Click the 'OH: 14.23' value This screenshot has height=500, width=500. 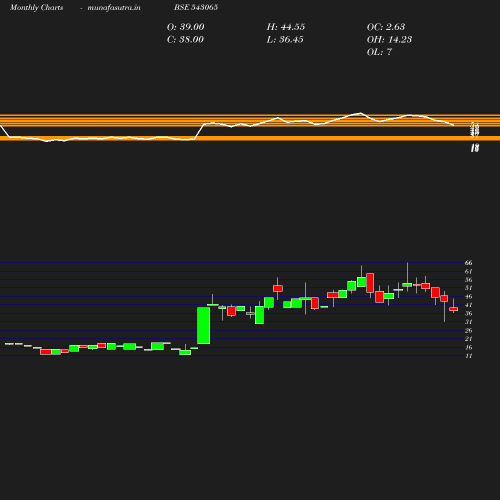pyautogui.click(x=389, y=40)
